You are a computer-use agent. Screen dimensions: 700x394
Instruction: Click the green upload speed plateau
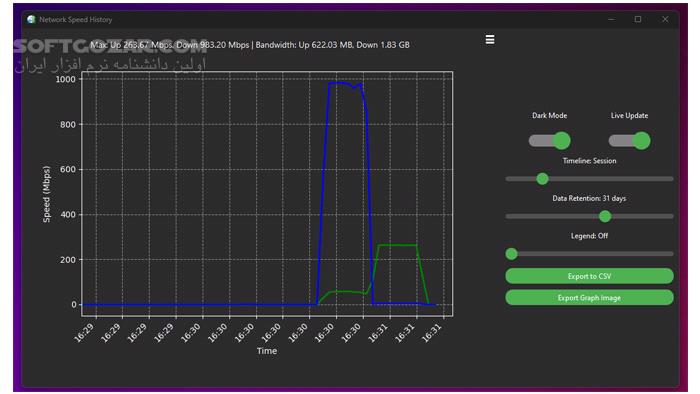coord(397,245)
